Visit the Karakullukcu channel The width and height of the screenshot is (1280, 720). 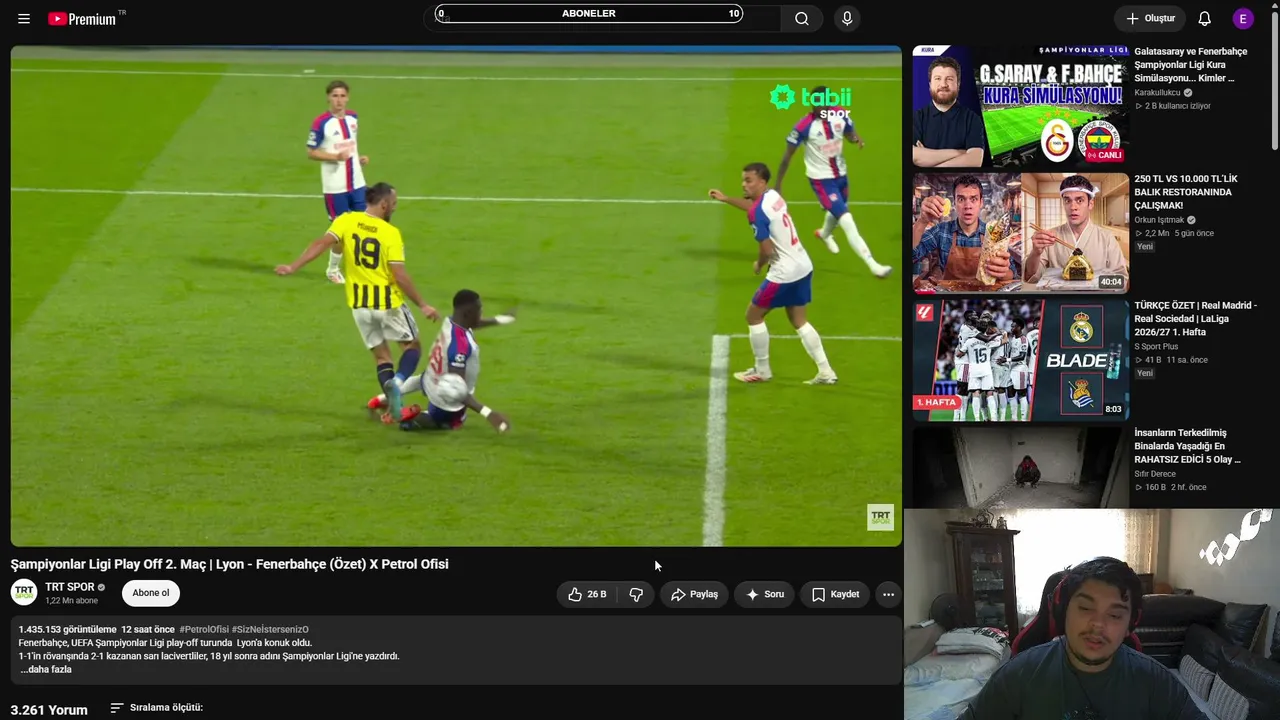(1157, 93)
